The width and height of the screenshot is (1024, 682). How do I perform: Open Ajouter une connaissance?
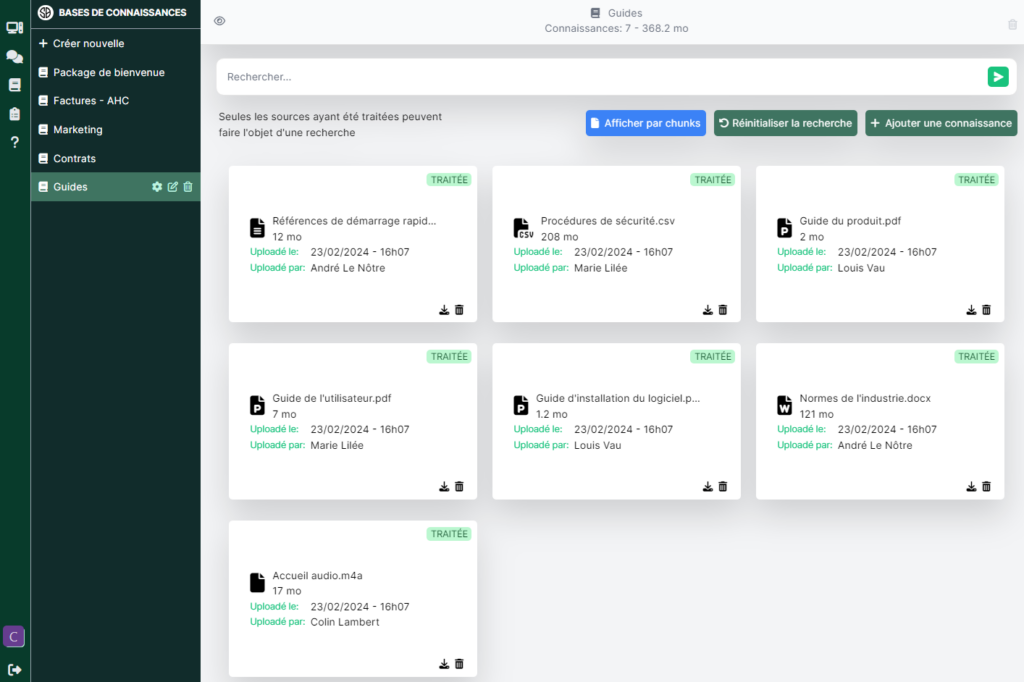pyautogui.click(x=941, y=123)
